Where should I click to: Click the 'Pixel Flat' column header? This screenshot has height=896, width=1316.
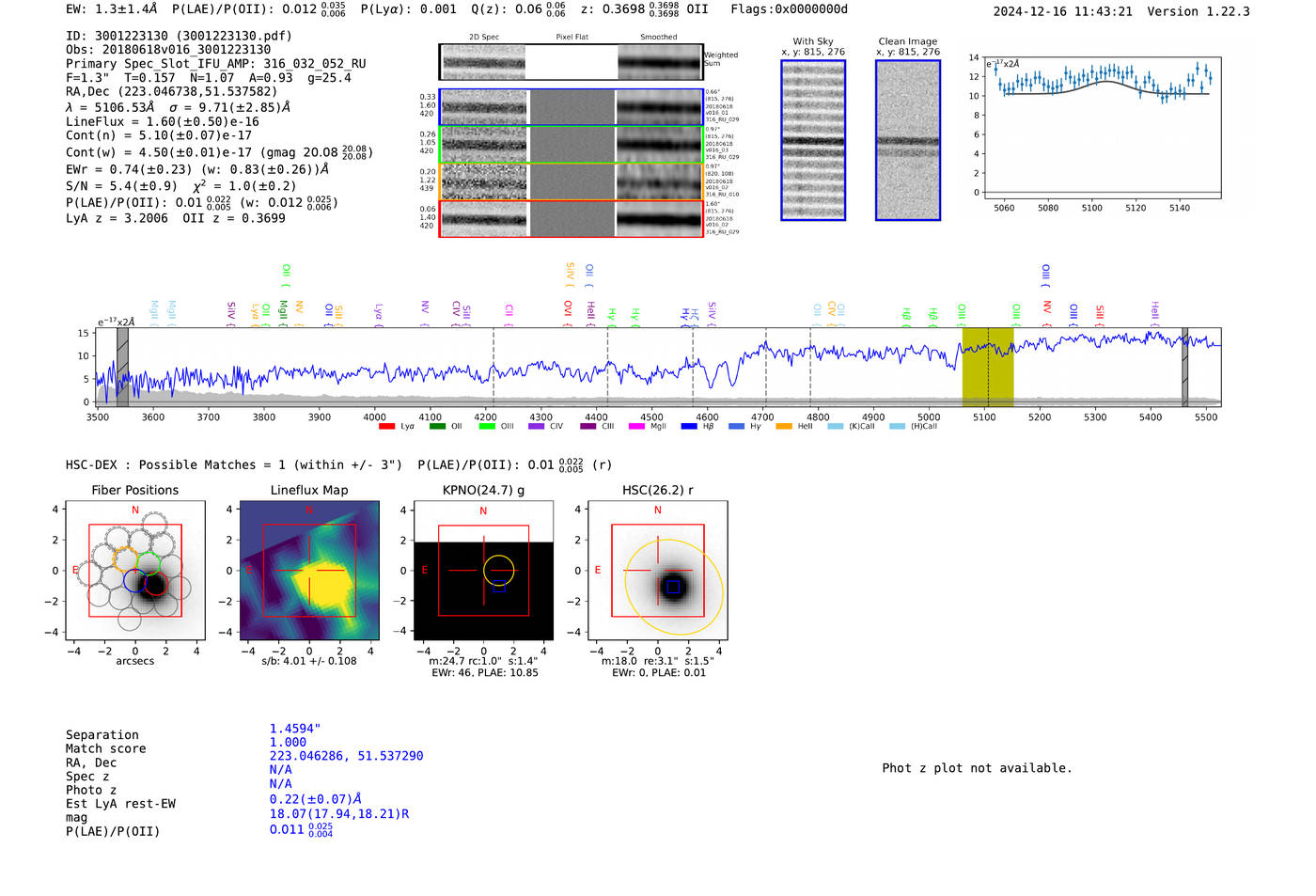click(572, 38)
